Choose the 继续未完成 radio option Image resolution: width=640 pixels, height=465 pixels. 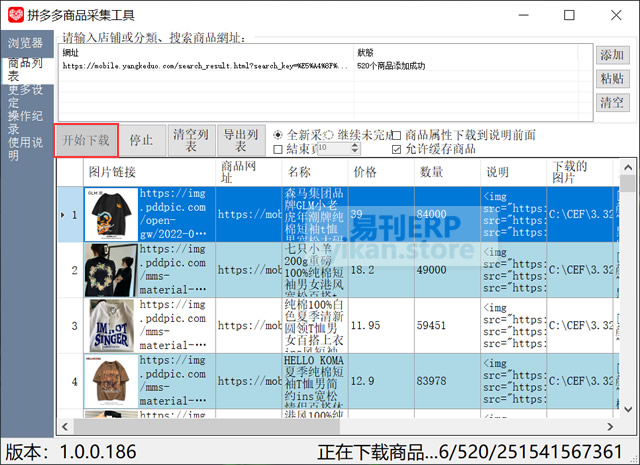[x=328, y=135]
